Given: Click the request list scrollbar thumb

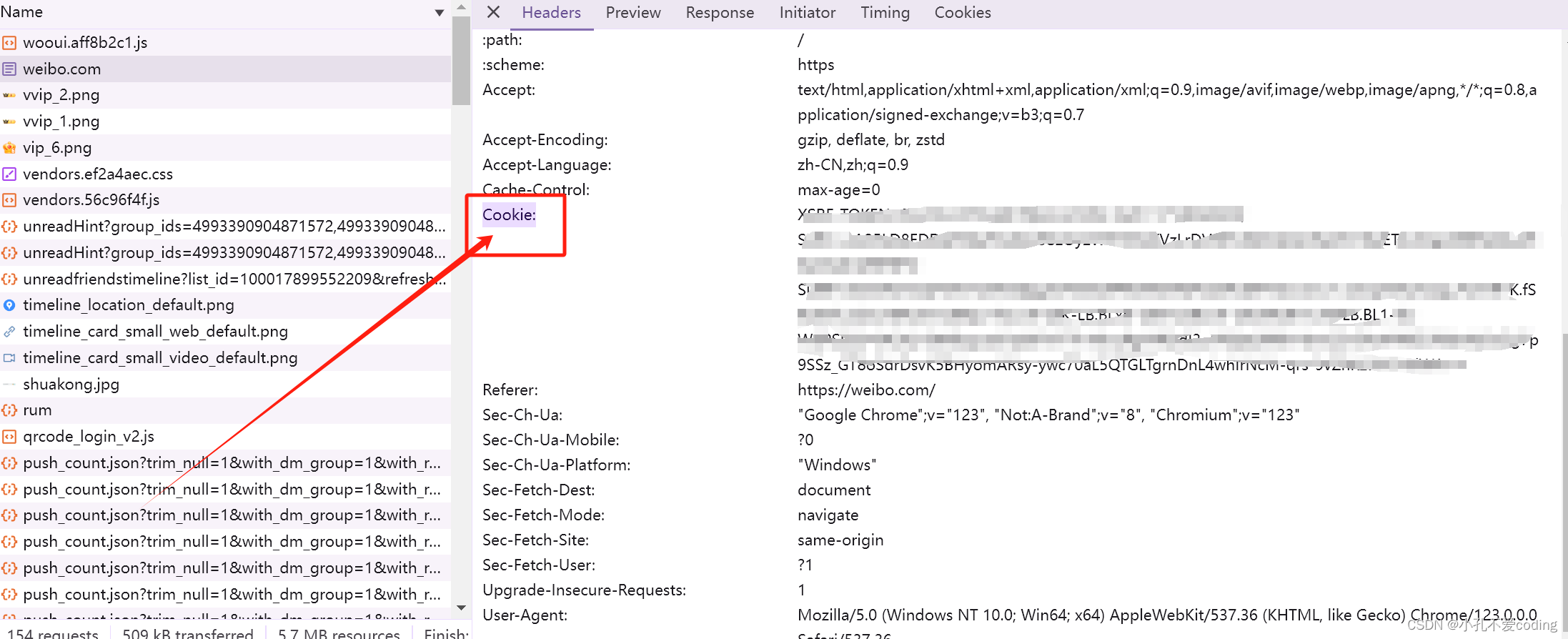Looking at the screenshot, I should click(x=461, y=61).
